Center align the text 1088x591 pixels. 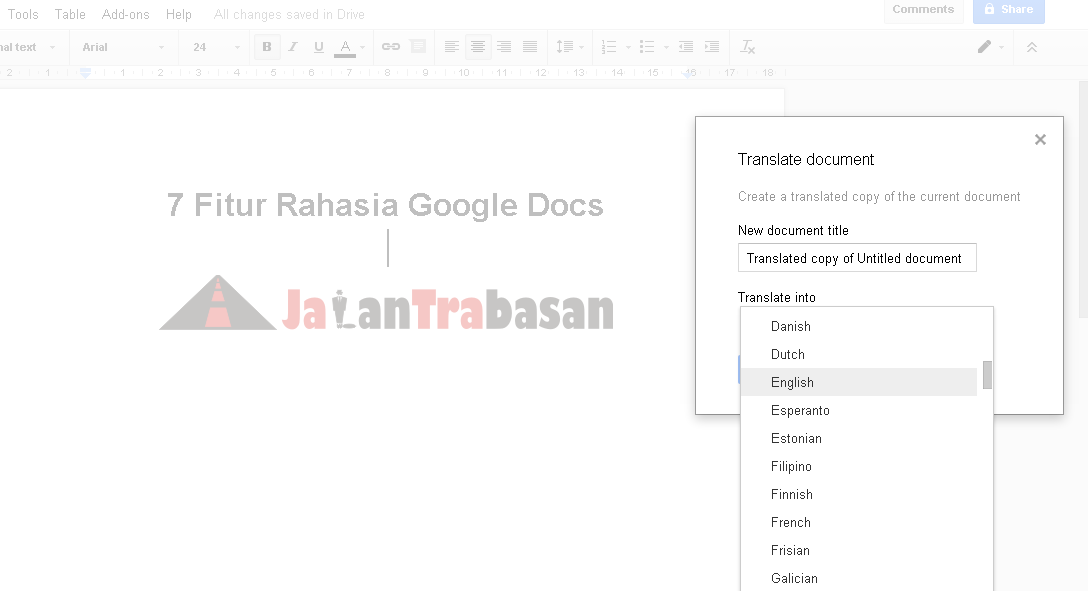pos(477,47)
